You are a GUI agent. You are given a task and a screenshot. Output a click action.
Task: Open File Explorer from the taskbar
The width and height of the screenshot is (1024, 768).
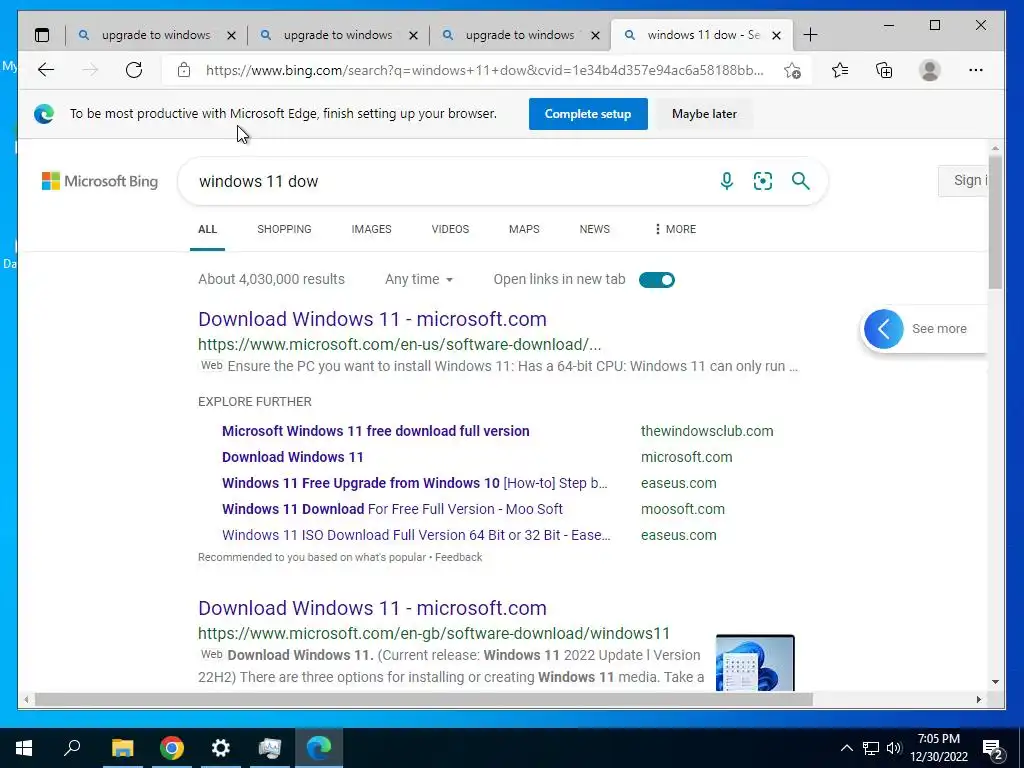pos(122,748)
